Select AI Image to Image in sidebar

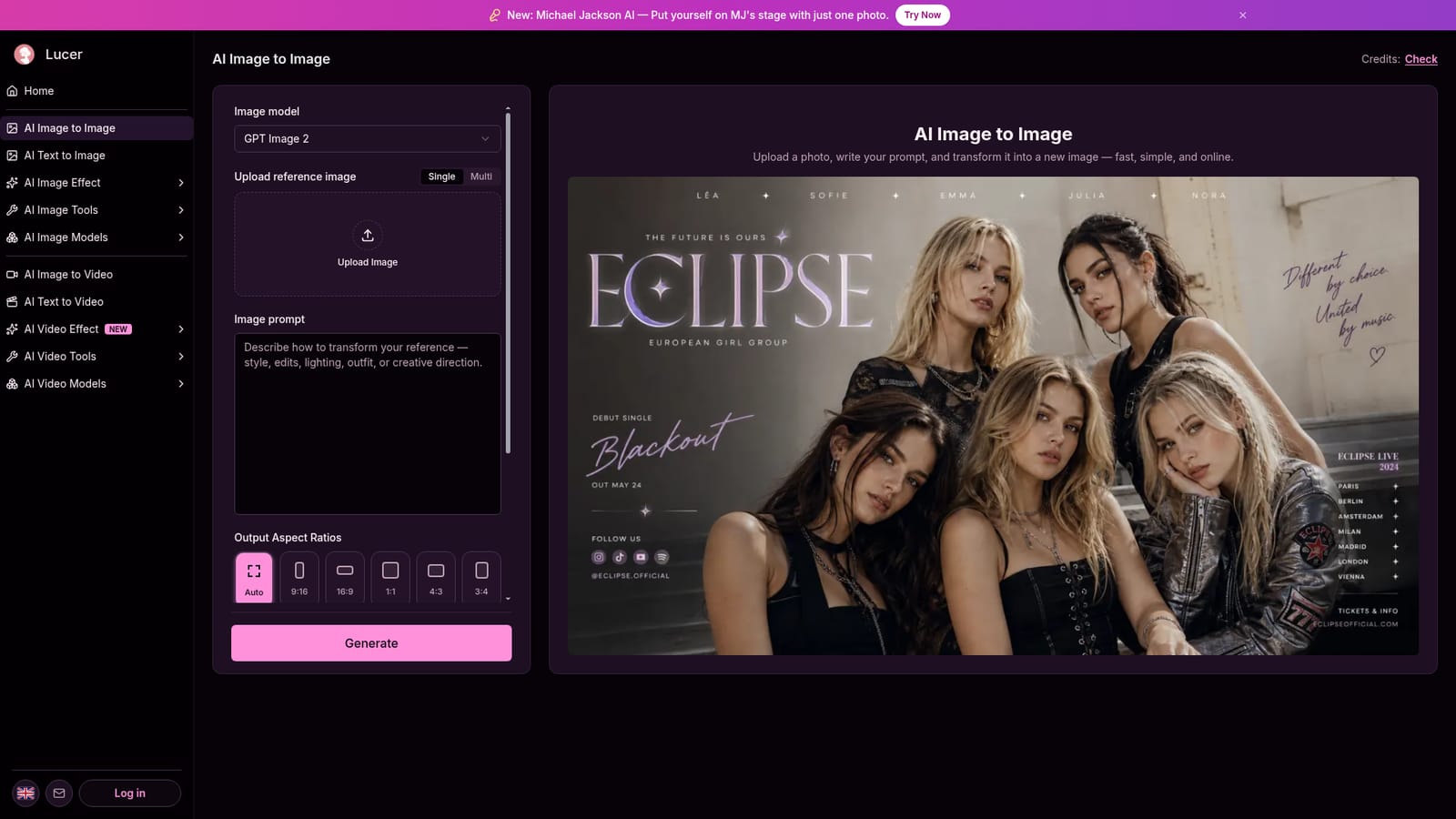(x=96, y=128)
